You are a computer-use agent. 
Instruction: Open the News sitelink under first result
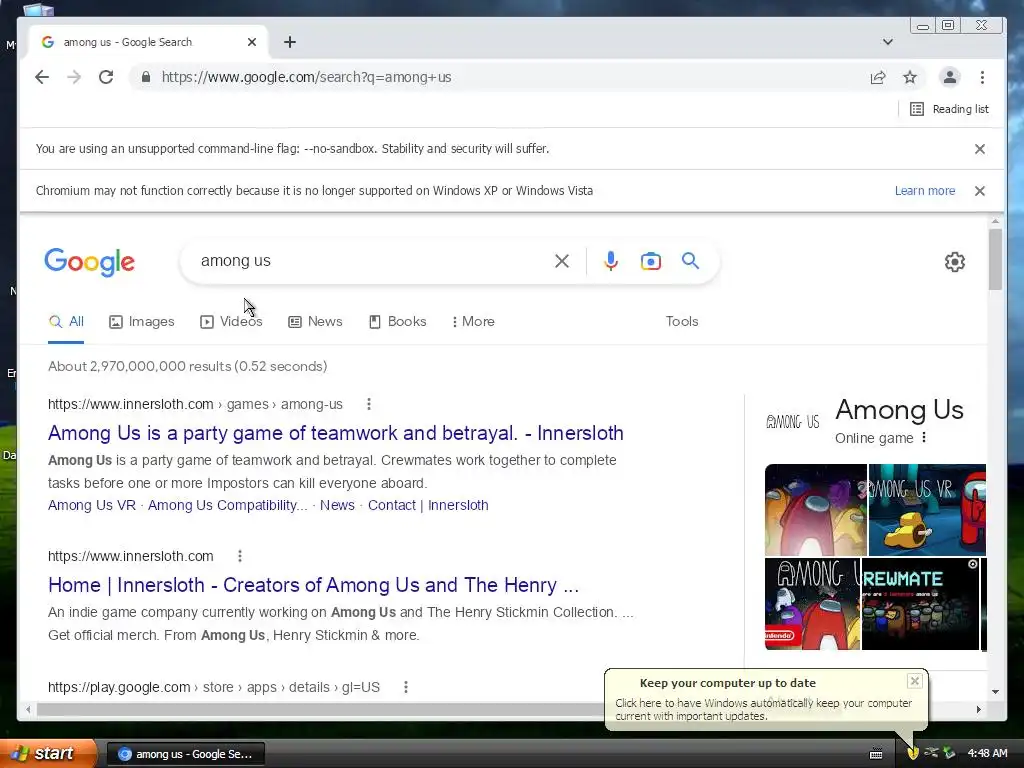337,505
